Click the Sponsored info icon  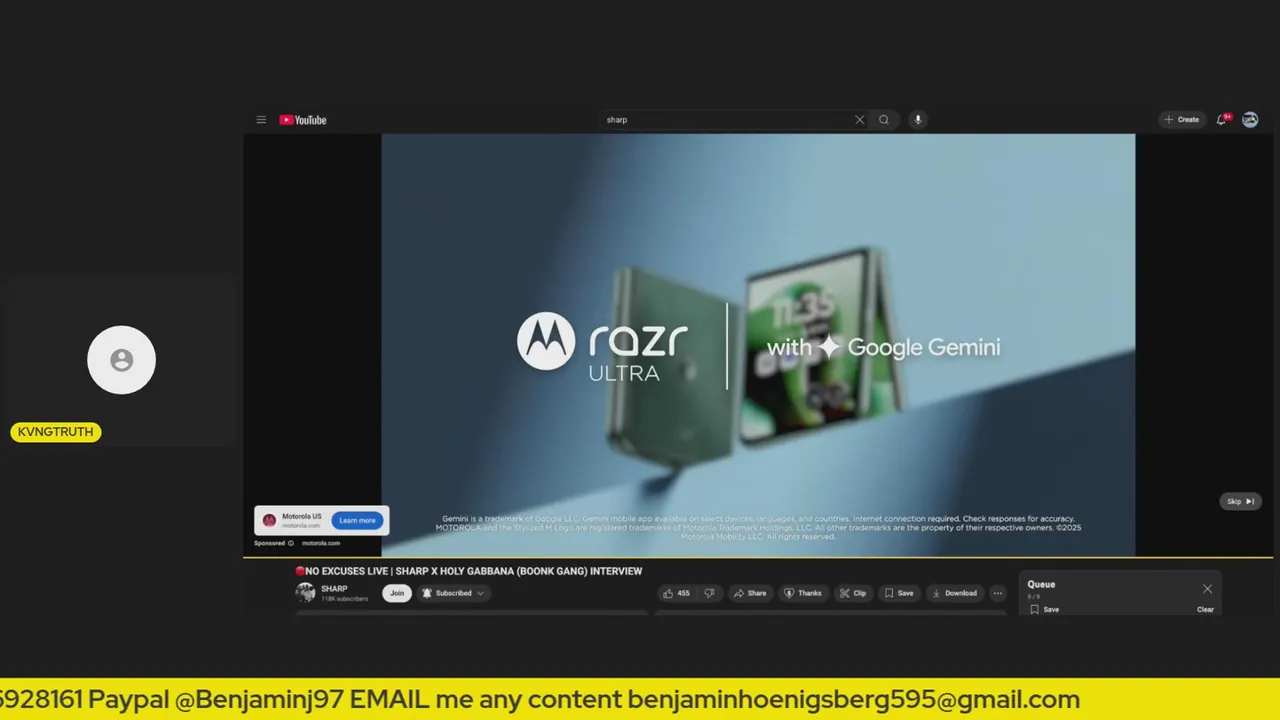tap(291, 543)
